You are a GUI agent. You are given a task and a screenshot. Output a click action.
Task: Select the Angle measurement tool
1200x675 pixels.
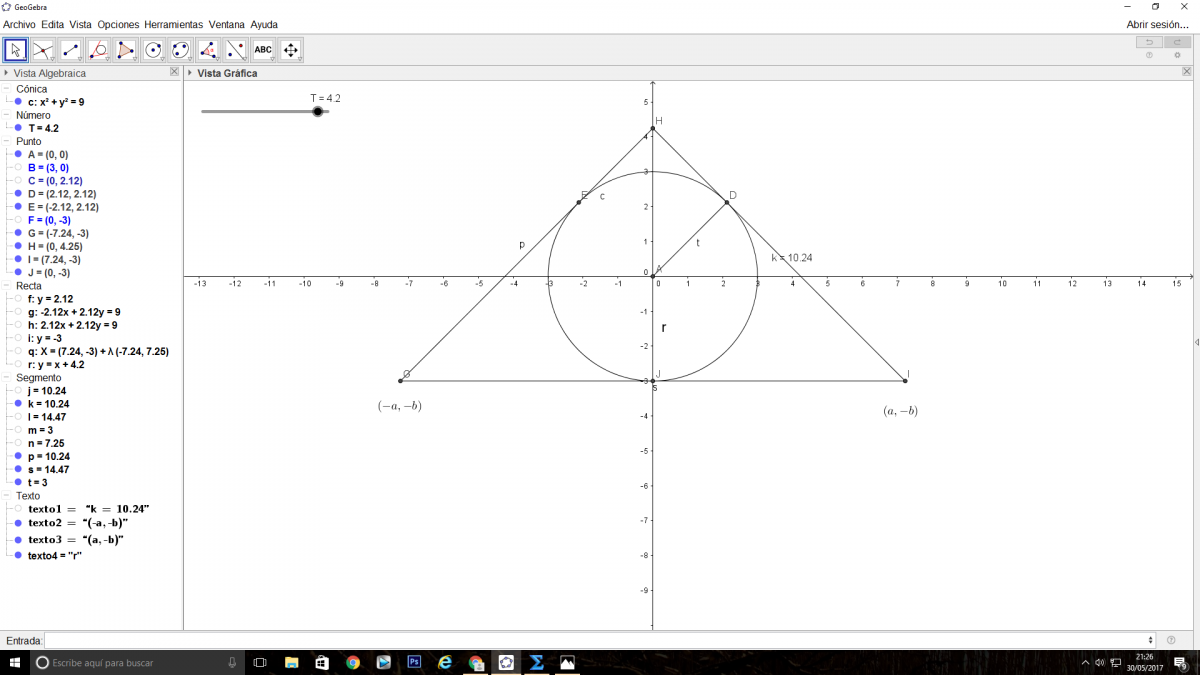point(208,49)
